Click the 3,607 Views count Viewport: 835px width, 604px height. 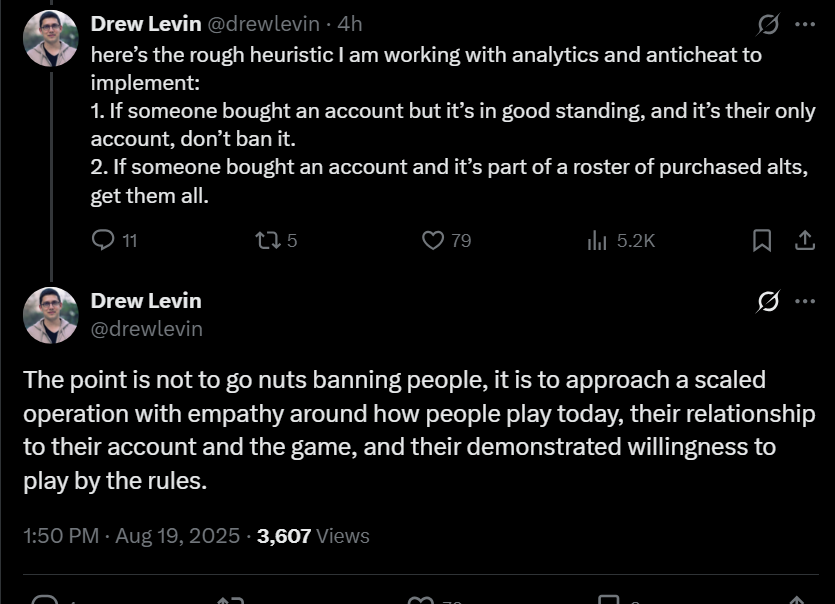click(313, 536)
